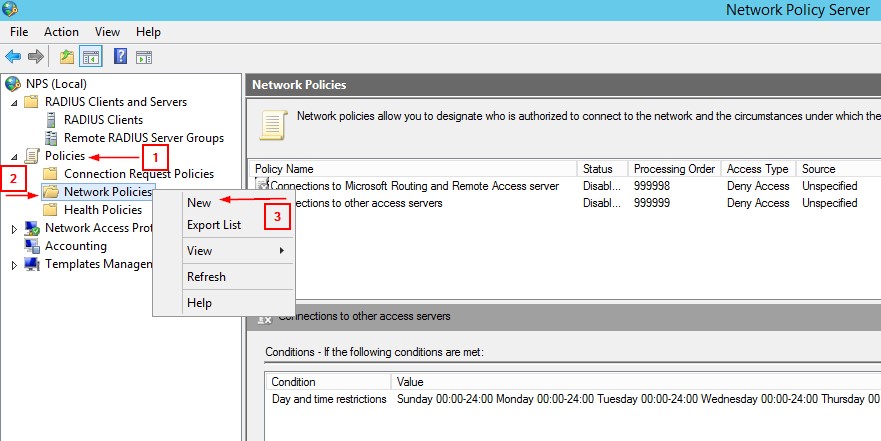Click the Back arrow toolbar icon
The image size is (881, 441).
[13, 57]
